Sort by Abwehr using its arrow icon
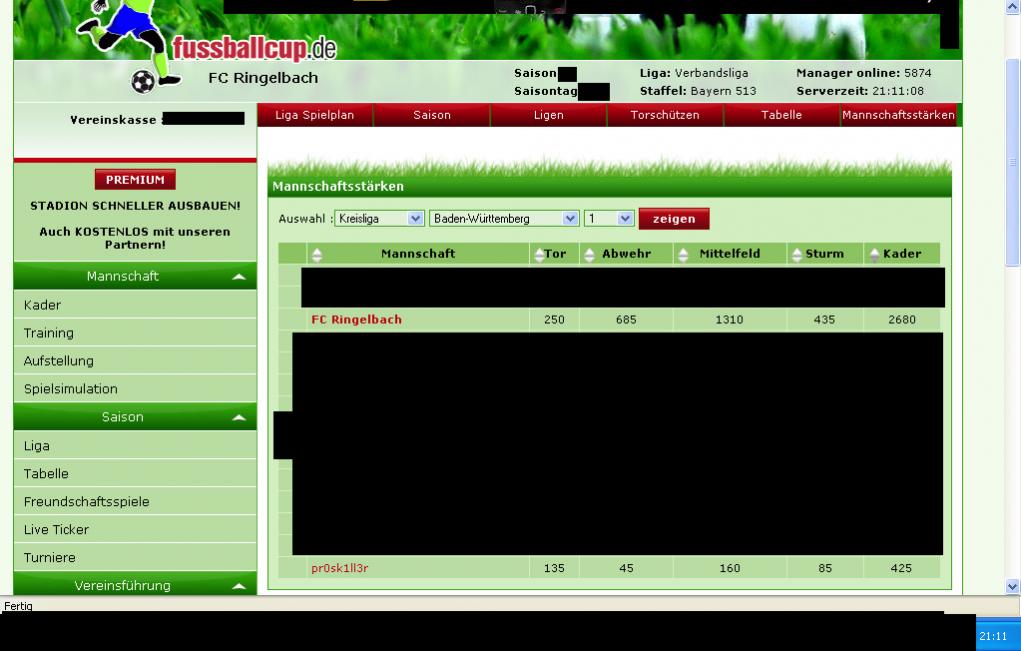 (x=589, y=254)
